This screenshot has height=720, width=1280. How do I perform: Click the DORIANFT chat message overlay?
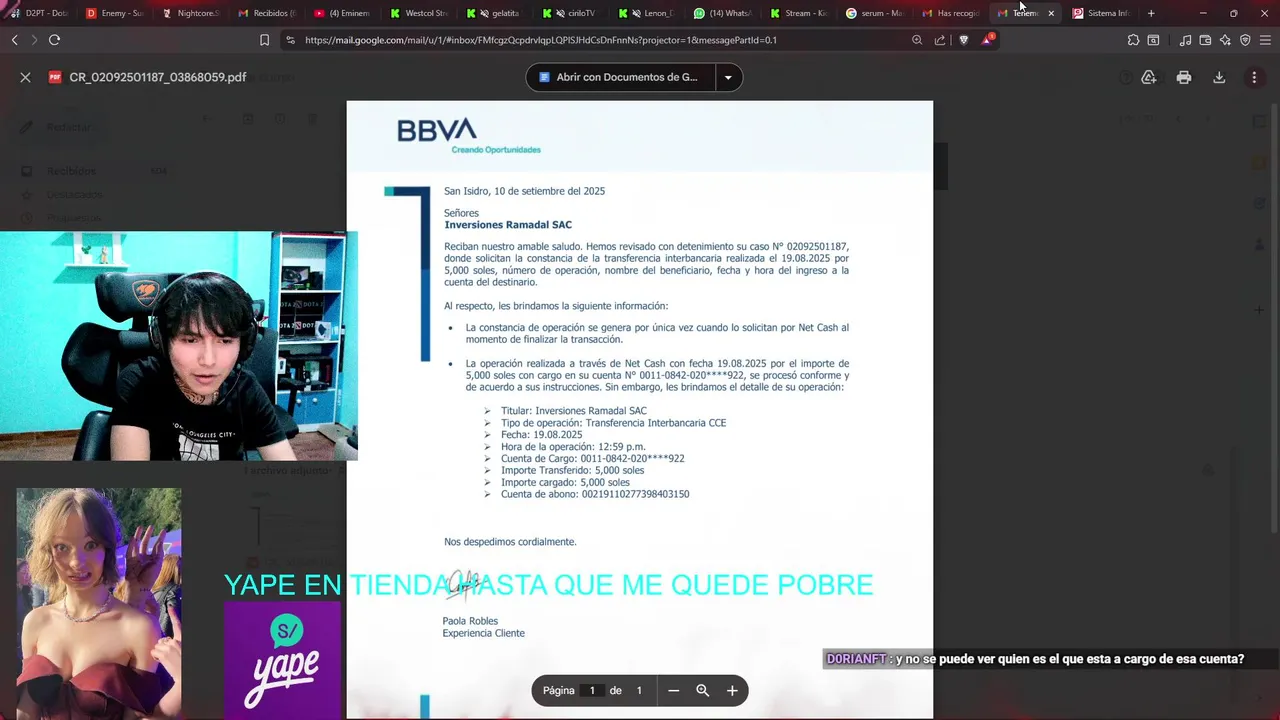pos(1035,659)
